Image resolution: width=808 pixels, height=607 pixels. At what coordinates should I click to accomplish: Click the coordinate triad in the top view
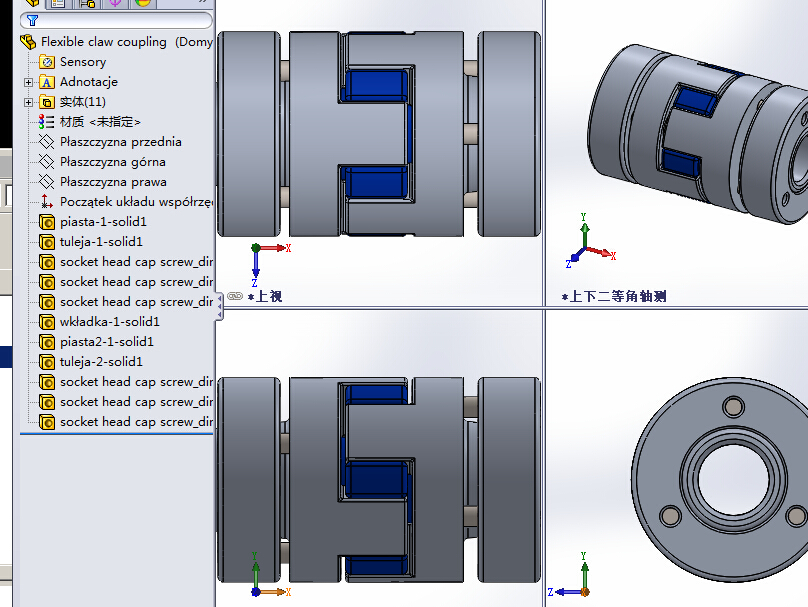pyautogui.click(x=271, y=265)
